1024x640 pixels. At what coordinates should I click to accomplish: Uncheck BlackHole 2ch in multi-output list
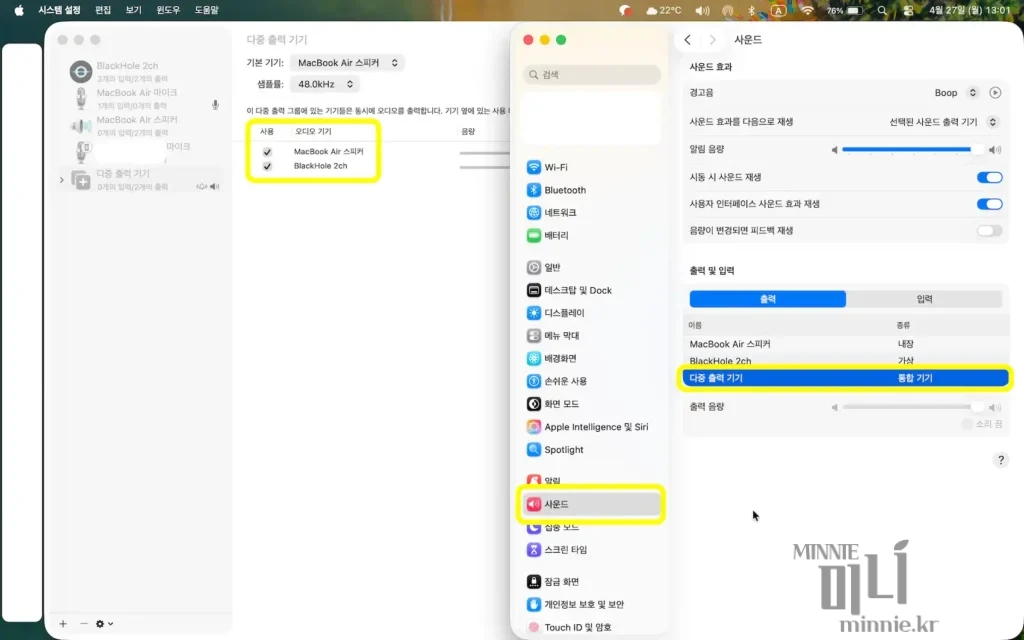point(267,166)
